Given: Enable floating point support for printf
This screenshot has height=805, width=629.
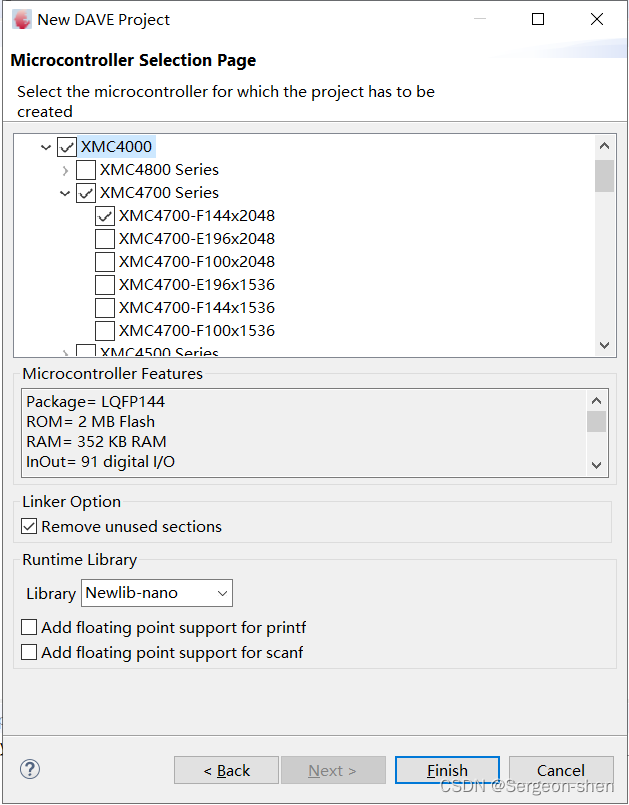Looking at the screenshot, I should (29, 627).
